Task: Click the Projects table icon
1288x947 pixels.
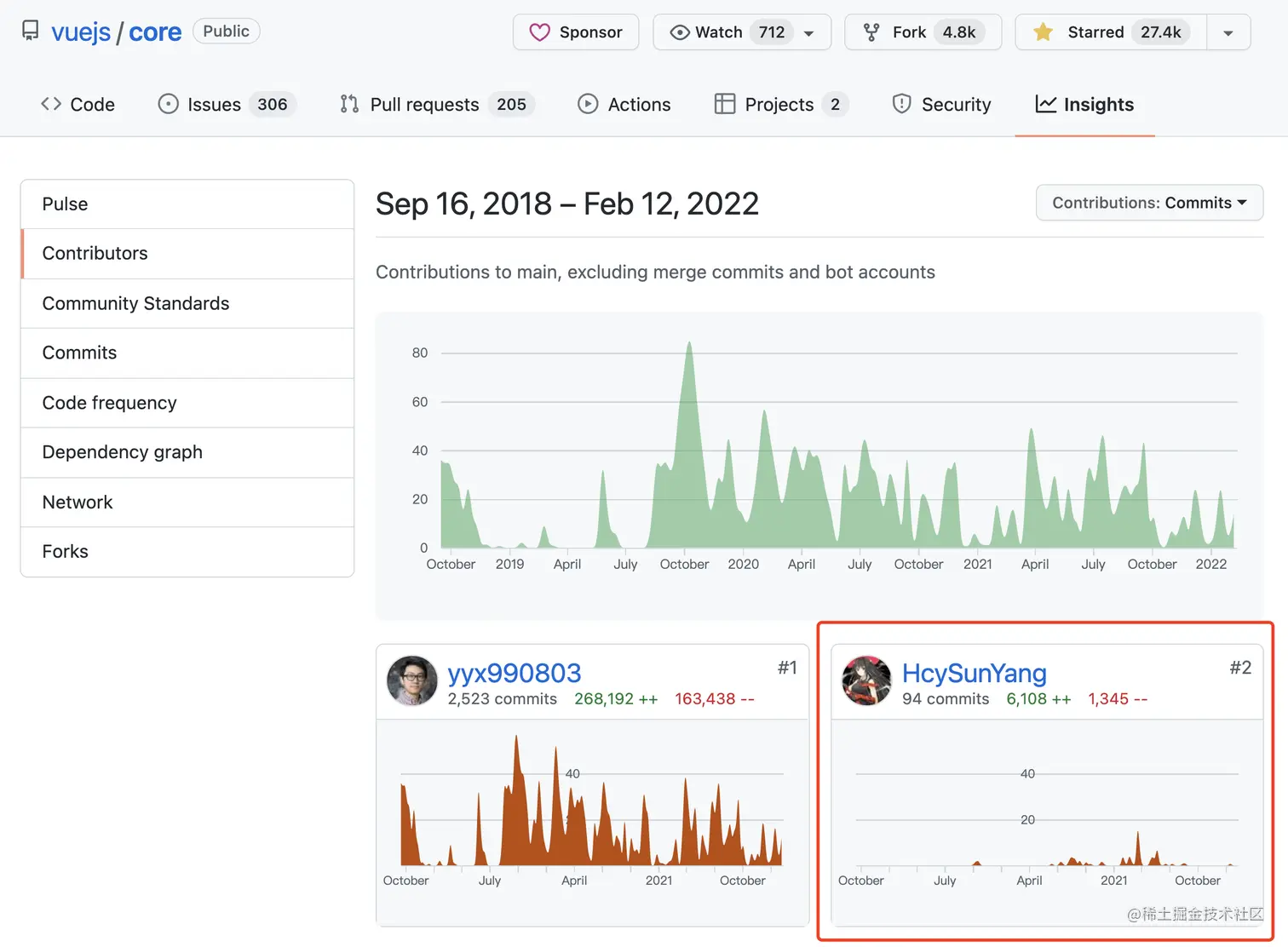Action: 725,104
